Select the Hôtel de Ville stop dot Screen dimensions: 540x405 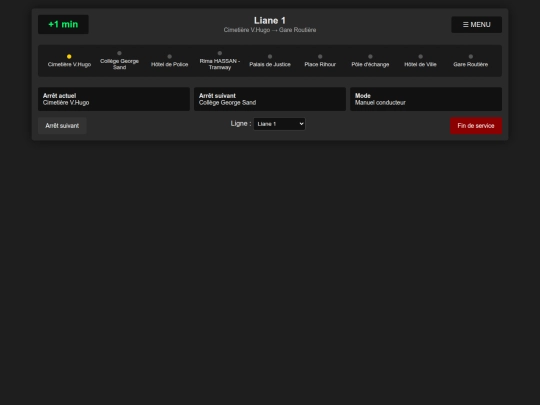pos(420,56)
